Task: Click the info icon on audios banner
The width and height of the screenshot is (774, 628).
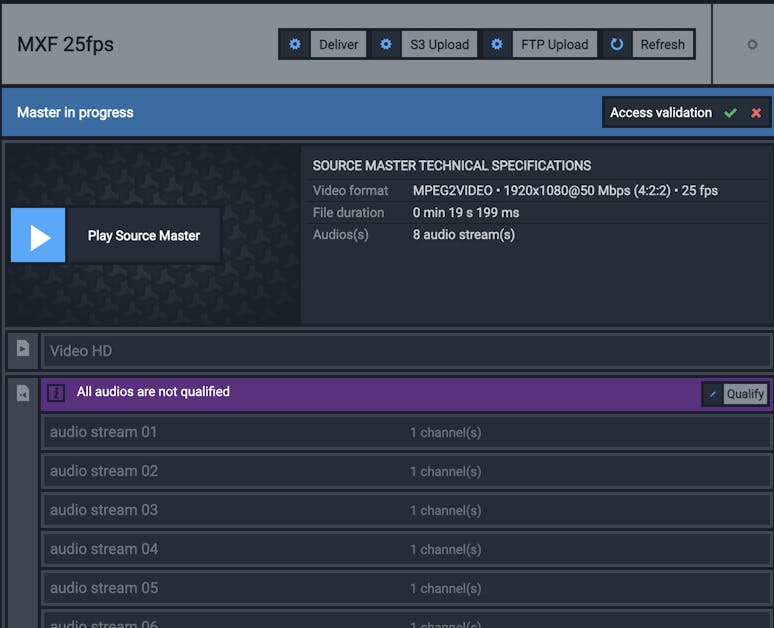Action: pos(56,393)
